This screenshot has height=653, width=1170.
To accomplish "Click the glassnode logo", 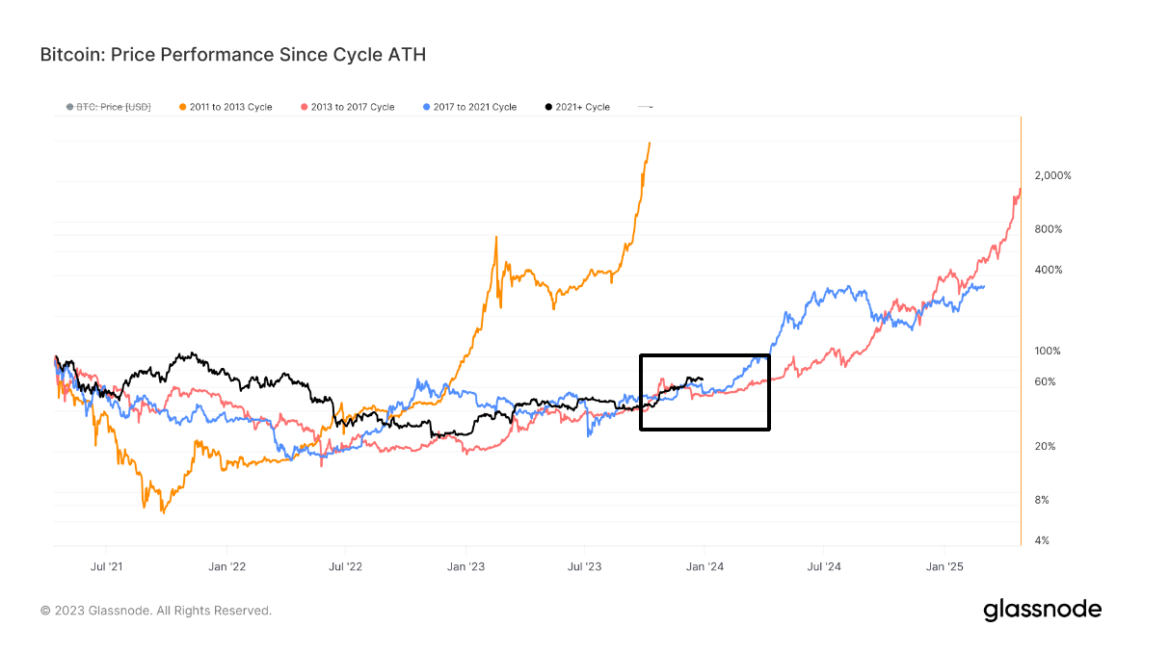I will (1042, 609).
